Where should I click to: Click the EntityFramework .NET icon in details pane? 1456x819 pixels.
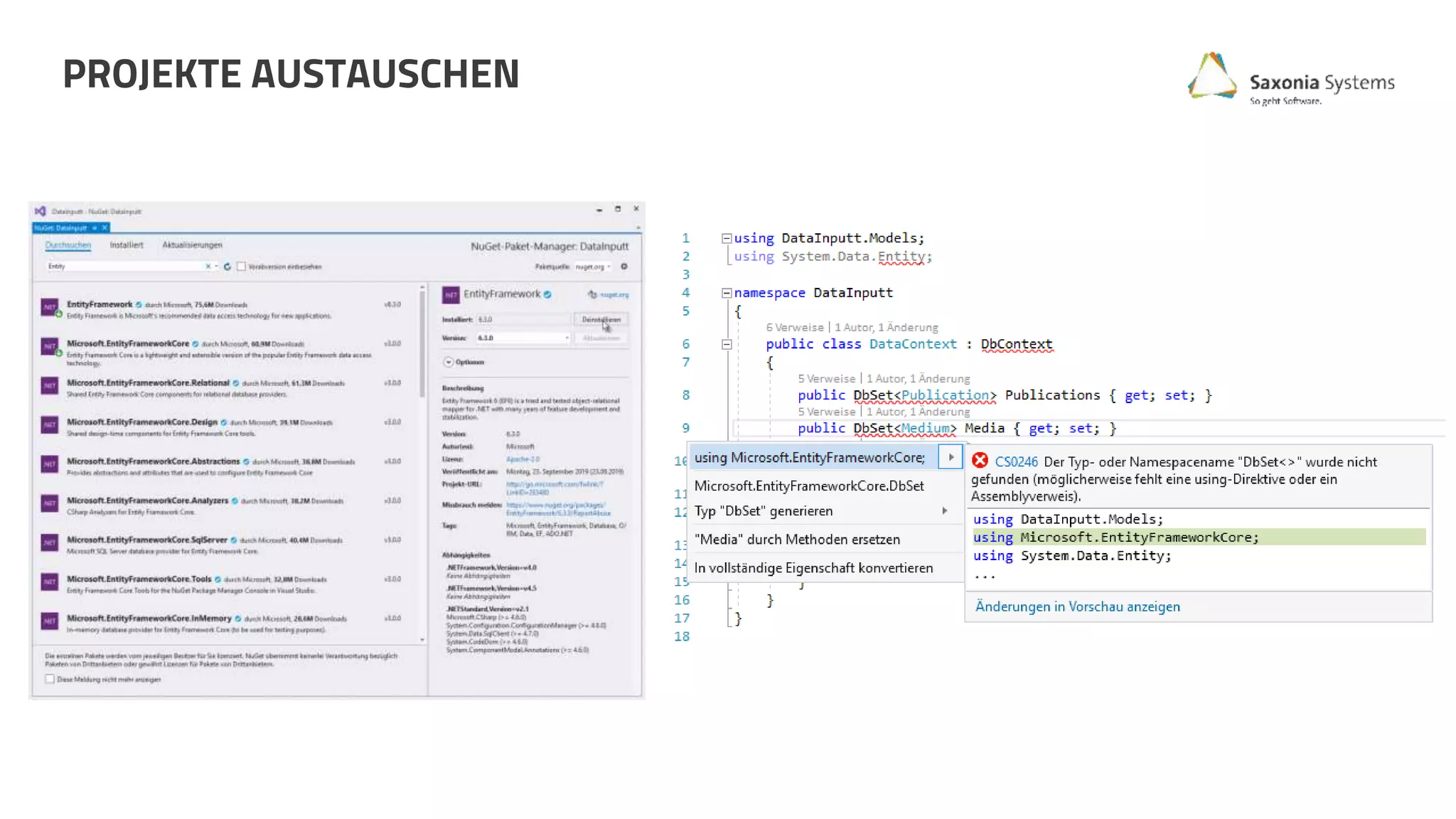451,294
